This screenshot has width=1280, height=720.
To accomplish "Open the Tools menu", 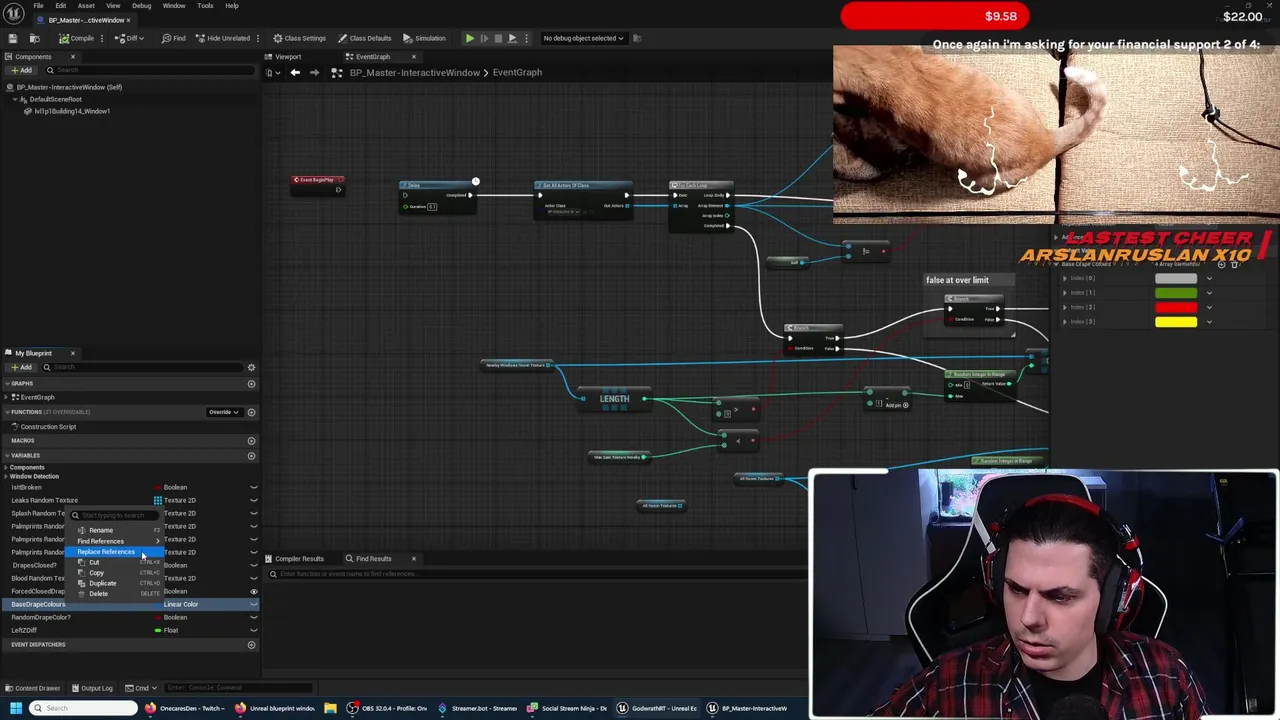I will [x=205, y=6].
